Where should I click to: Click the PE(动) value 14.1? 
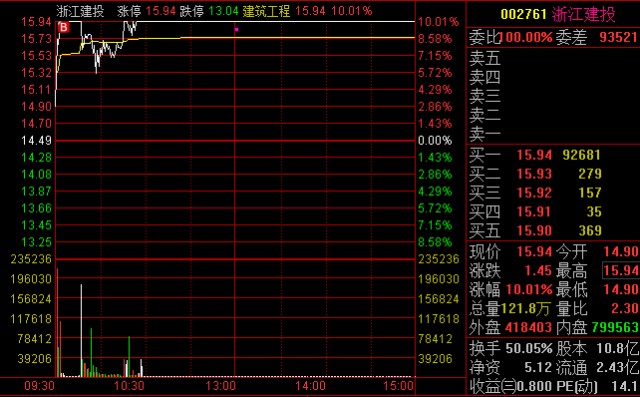624,386
